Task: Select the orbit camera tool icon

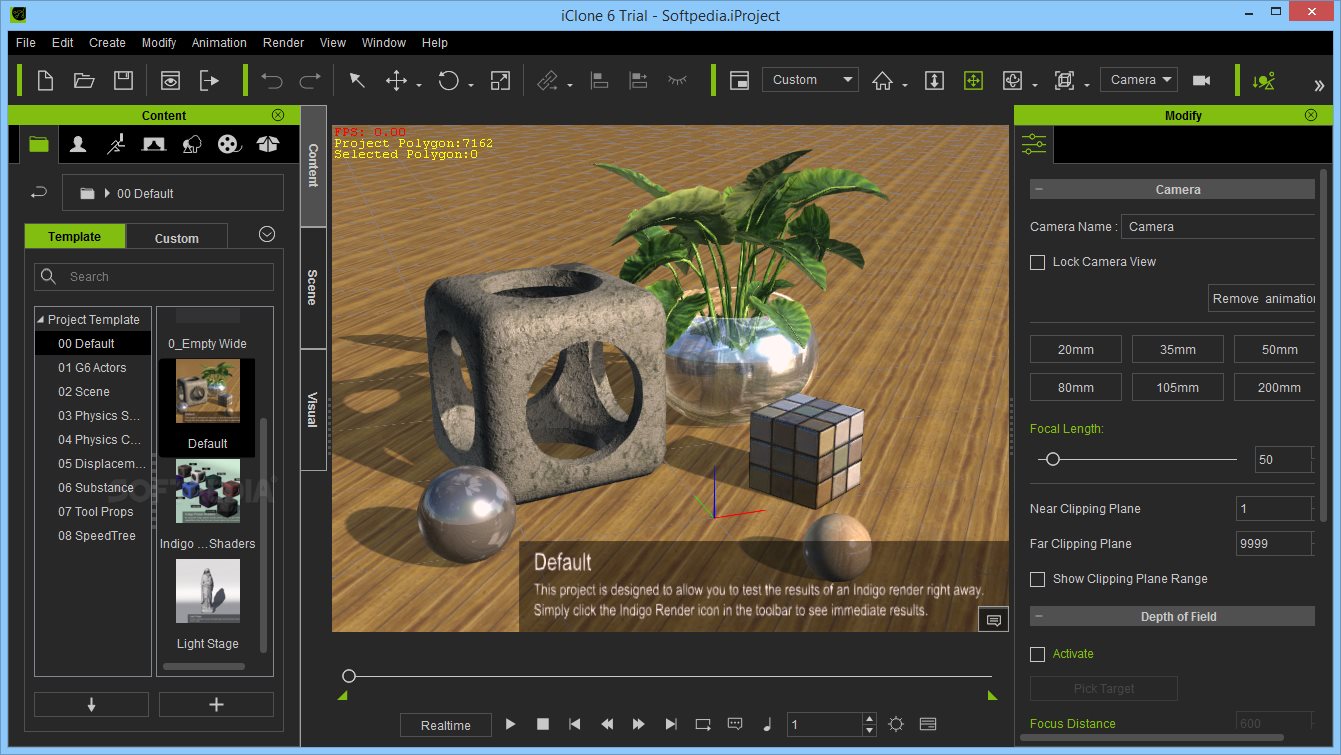Action: tap(1012, 80)
